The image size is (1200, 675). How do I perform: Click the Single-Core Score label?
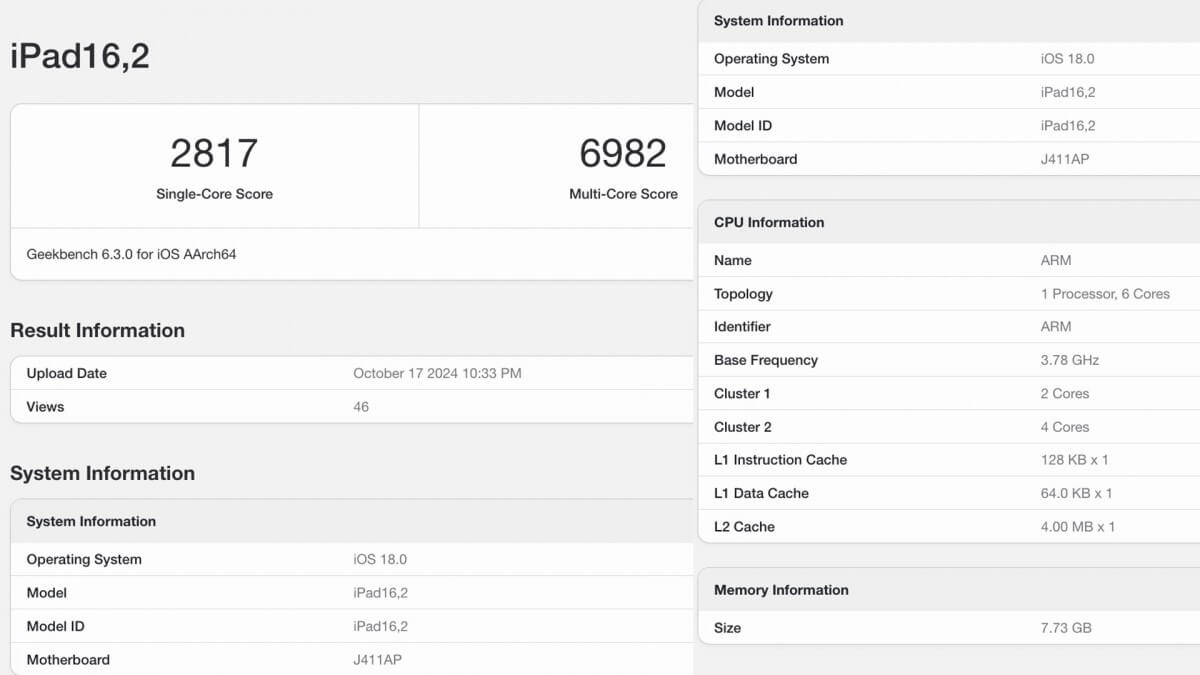click(x=214, y=194)
